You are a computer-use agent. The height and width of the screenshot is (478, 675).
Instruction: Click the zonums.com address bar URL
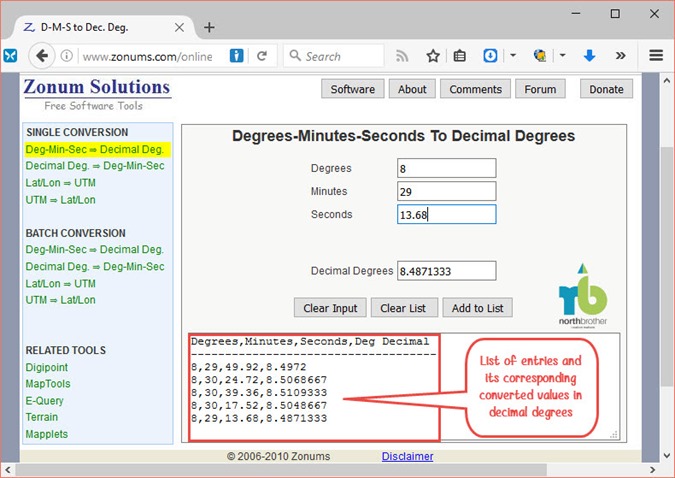[x=148, y=56]
